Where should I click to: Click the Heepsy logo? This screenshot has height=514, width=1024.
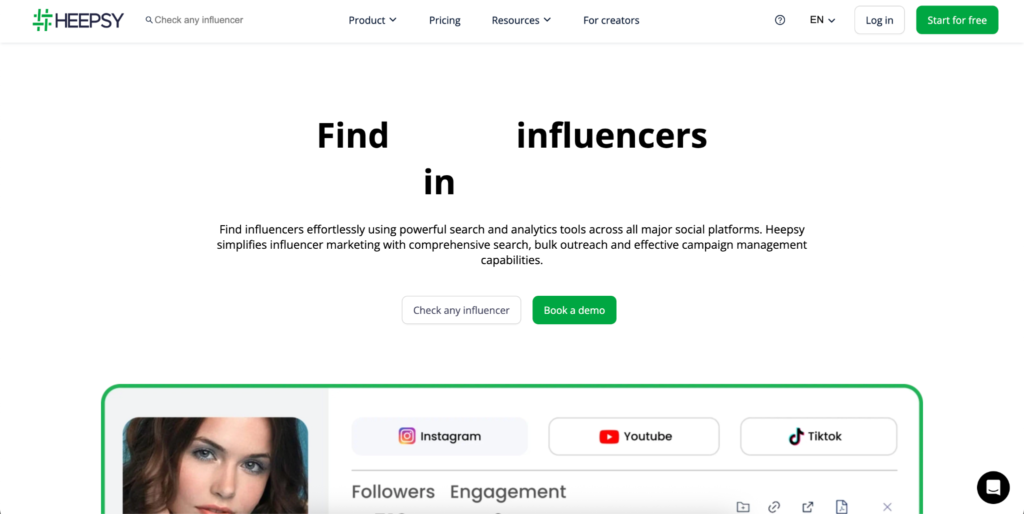click(78, 20)
